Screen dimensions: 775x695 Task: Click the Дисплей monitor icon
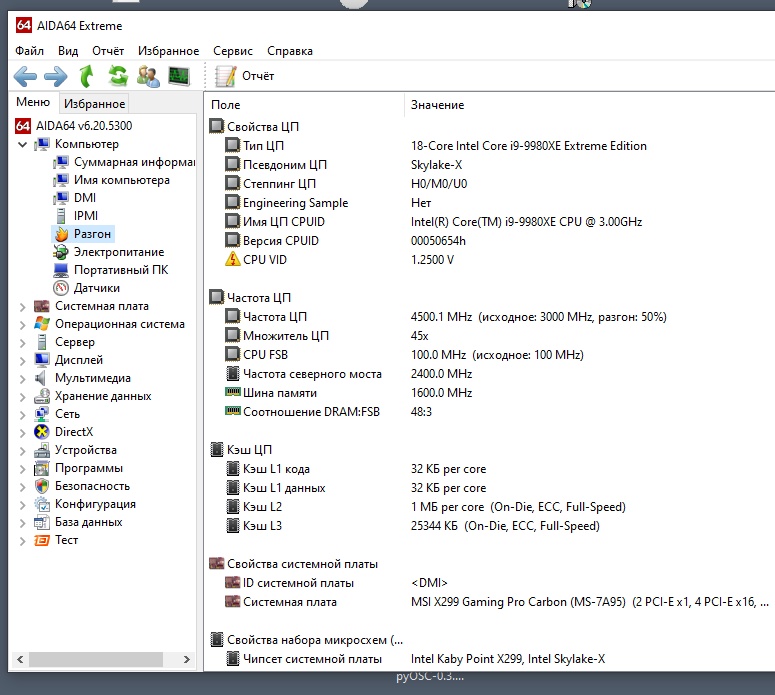tap(42, 360)
